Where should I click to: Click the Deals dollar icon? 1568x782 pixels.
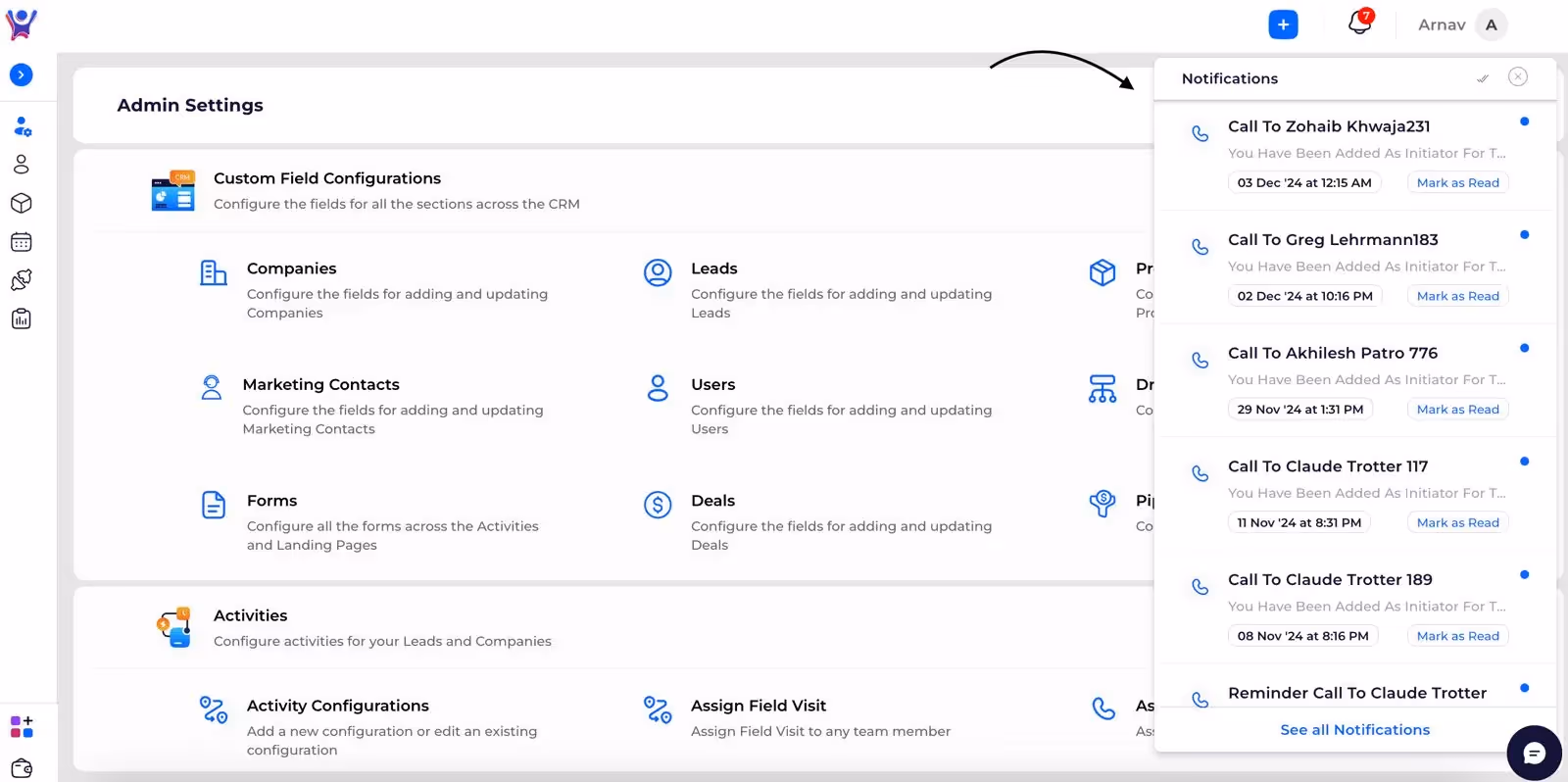point(658,505)
